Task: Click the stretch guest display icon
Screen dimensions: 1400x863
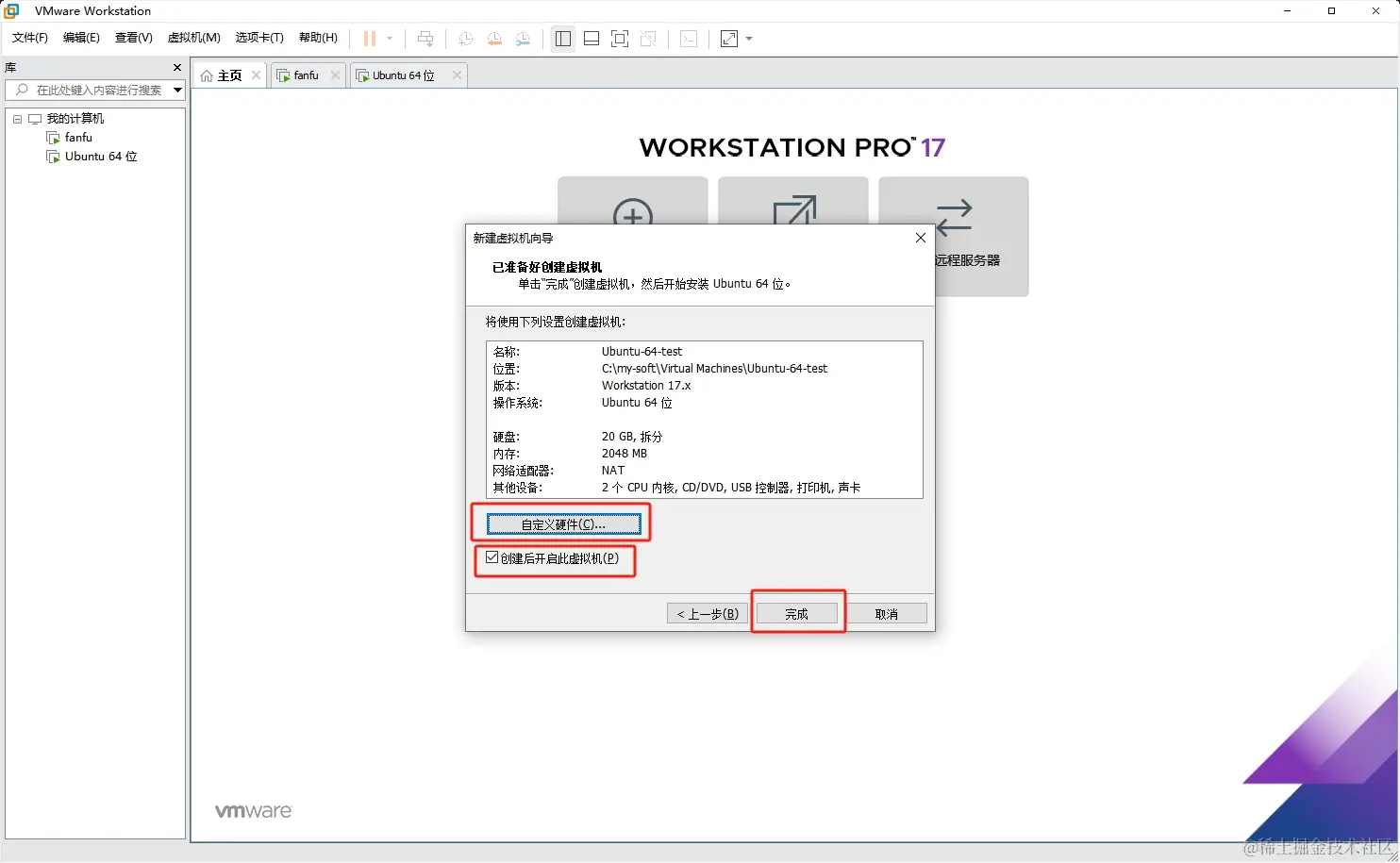Action: coord(729,39)
